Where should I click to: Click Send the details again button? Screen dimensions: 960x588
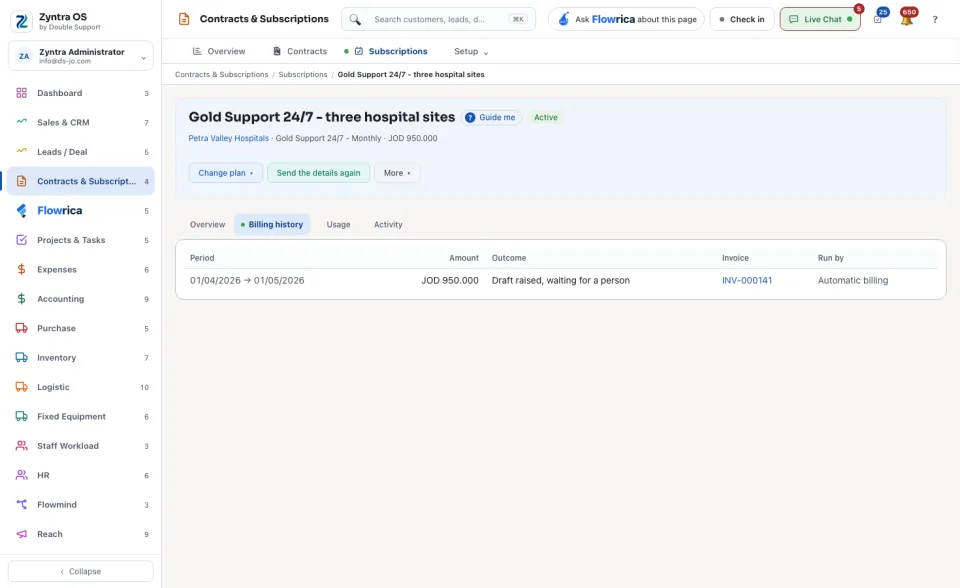pyautogui.click(x=318, y=173)
